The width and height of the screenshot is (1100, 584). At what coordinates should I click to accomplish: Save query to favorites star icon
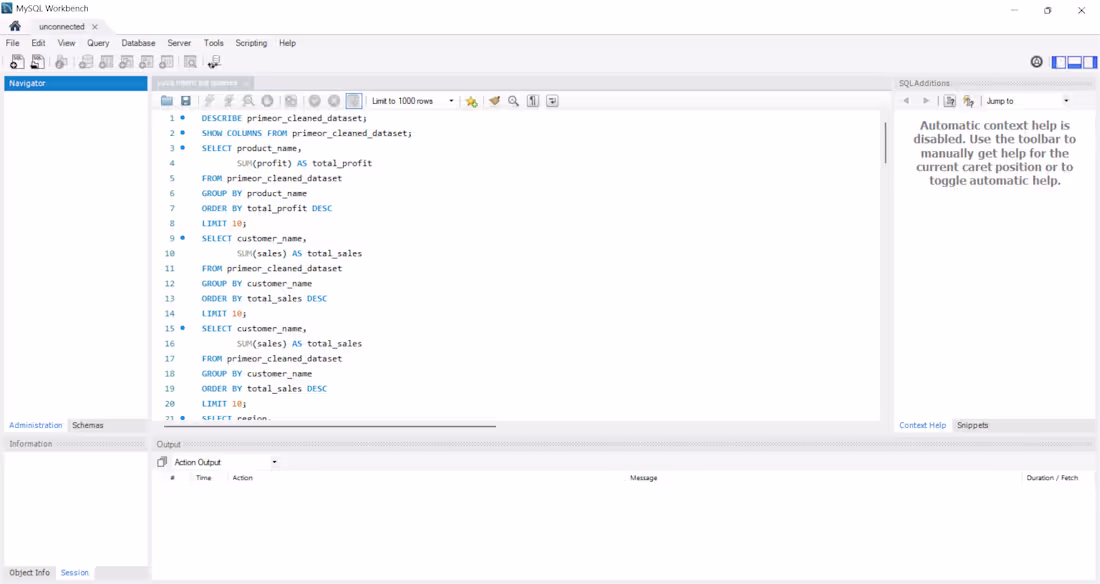point(471,101)
